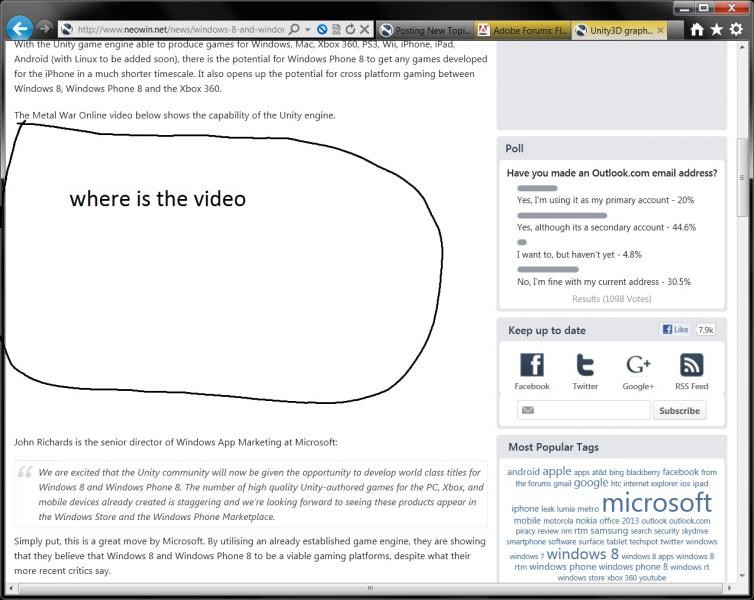Image resolution: width=754 pixels, height=600 pixels.
Task: Click the Google+ icon
Action: [x=638, y=364]
